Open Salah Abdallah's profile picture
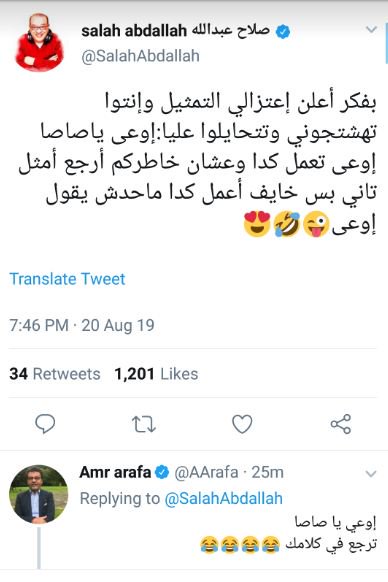Screen dimensions: 388x582 (39, 42)
